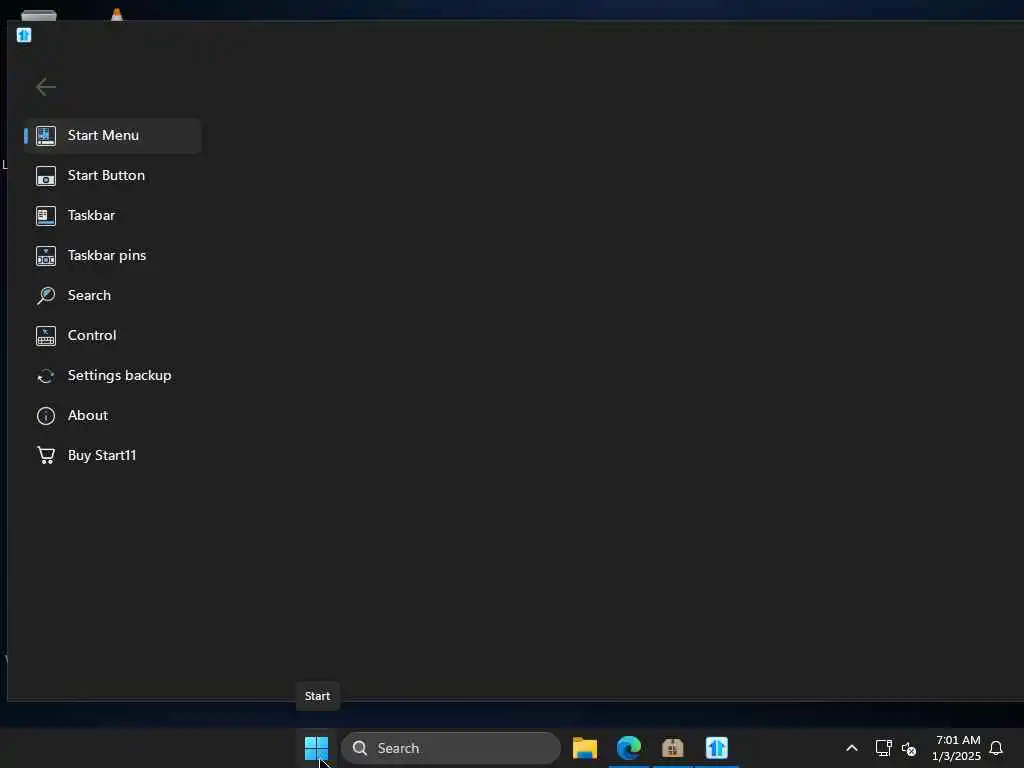The width and height of the screenshot is (1024, 768).
Task: Go back with the arrow button
Action: tap(46, 86)
